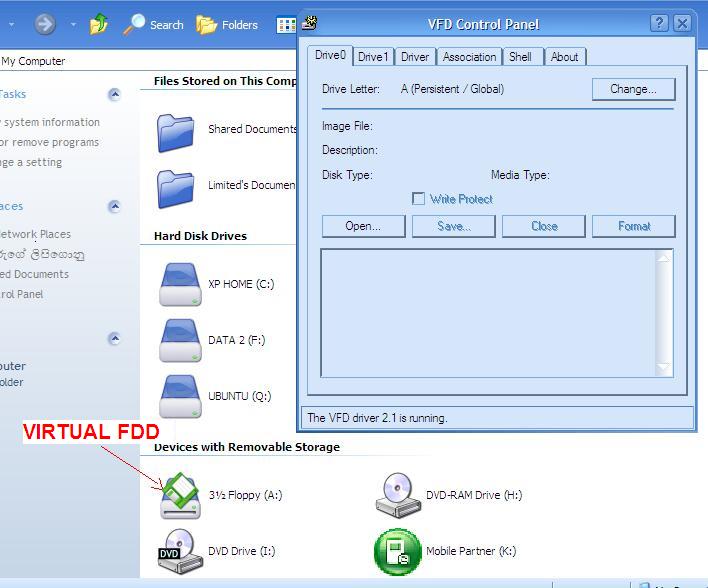The width and height of the screenshot is (708, 588).
Task: Click the Mobile Partner (K:) label
Action: (x=471, y=551)
